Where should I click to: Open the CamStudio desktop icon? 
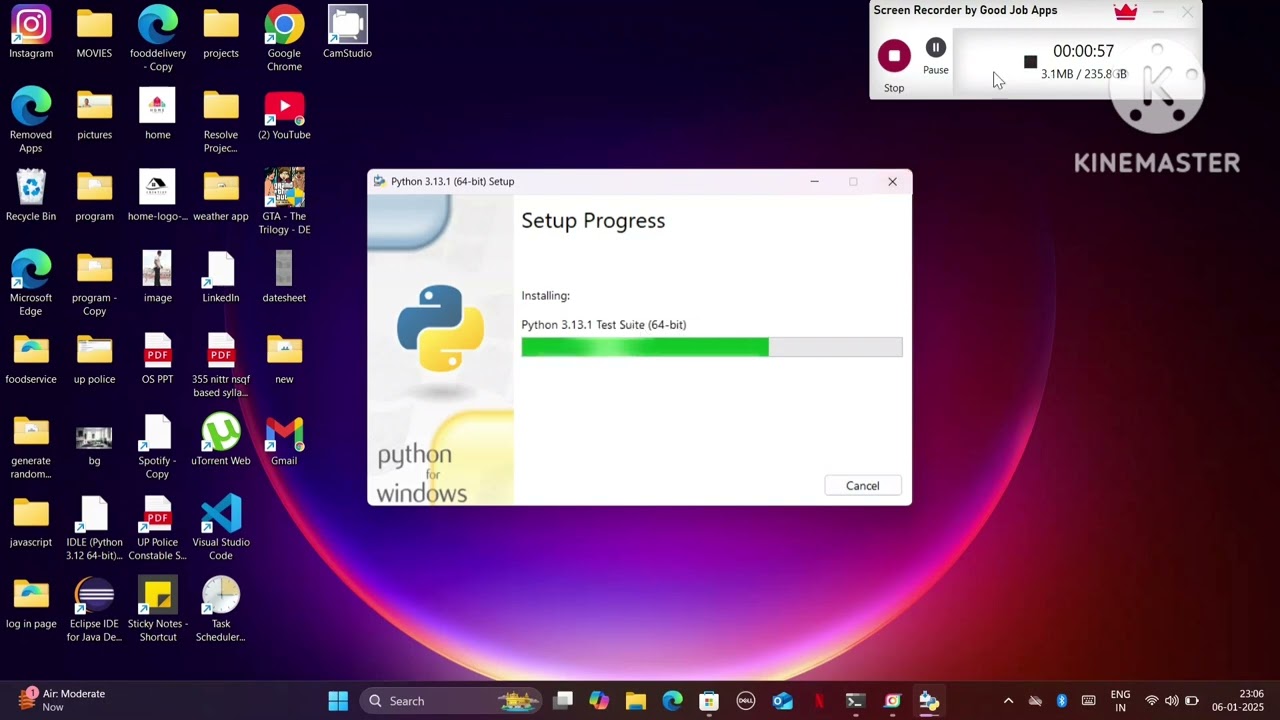pyautogui.click(x=347, y=34)
